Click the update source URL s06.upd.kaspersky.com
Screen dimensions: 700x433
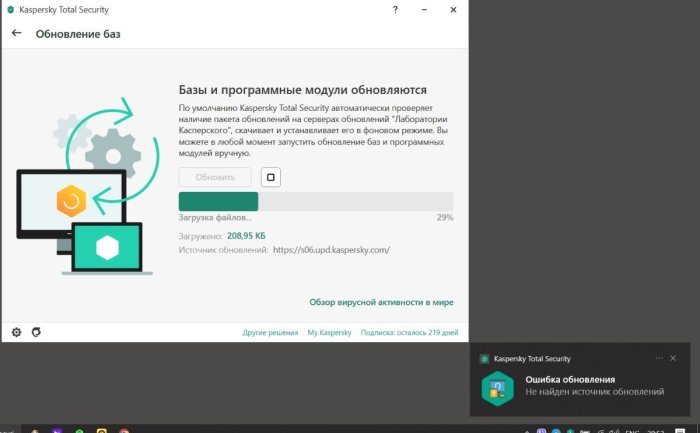331,250
